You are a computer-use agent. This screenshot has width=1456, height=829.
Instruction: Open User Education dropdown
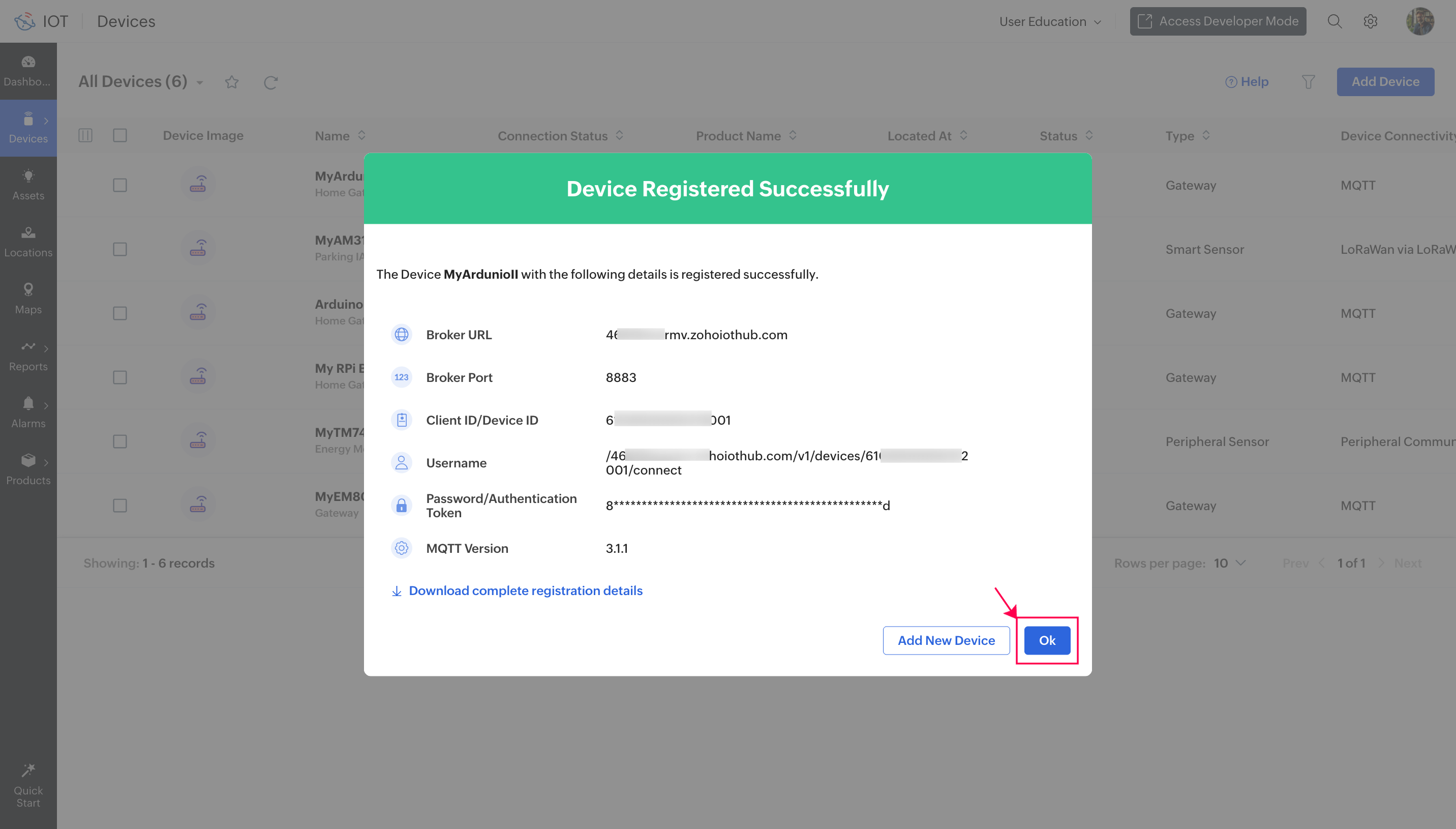(1050, 22)
